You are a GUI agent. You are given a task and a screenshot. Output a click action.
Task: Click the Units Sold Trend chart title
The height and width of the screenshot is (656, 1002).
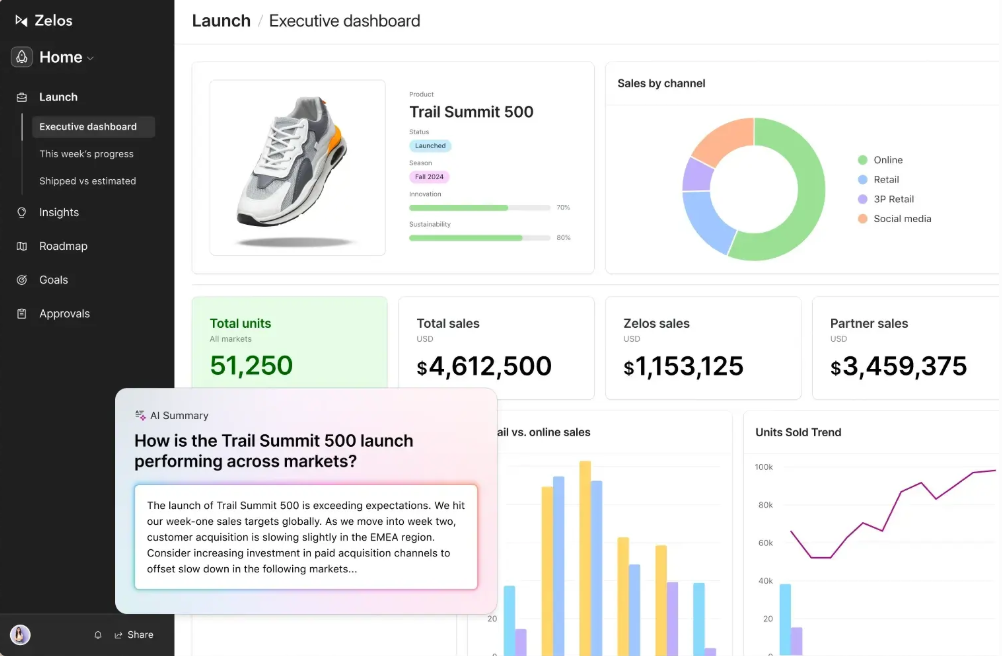click(x=798, y=432)
